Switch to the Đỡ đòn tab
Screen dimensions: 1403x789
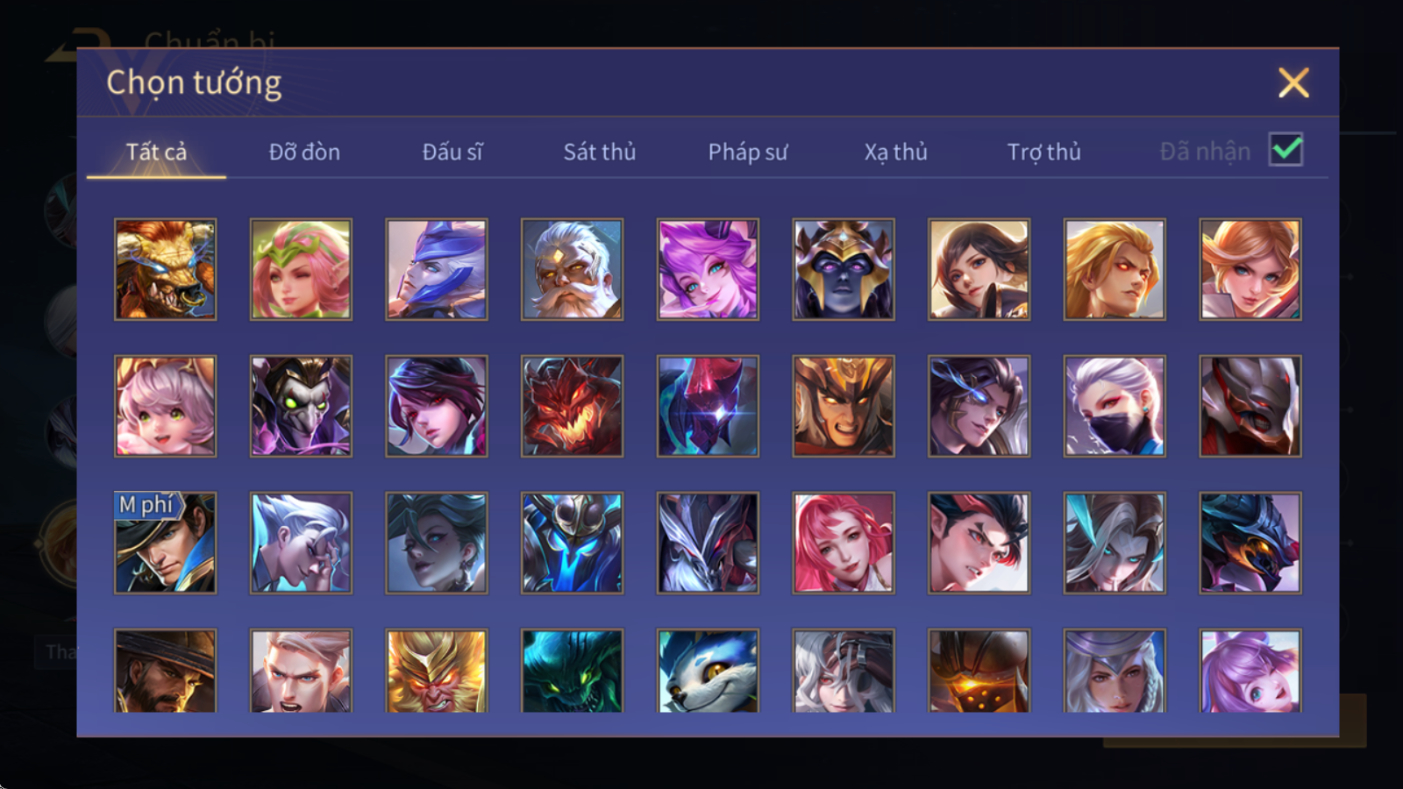click(304, 152)
